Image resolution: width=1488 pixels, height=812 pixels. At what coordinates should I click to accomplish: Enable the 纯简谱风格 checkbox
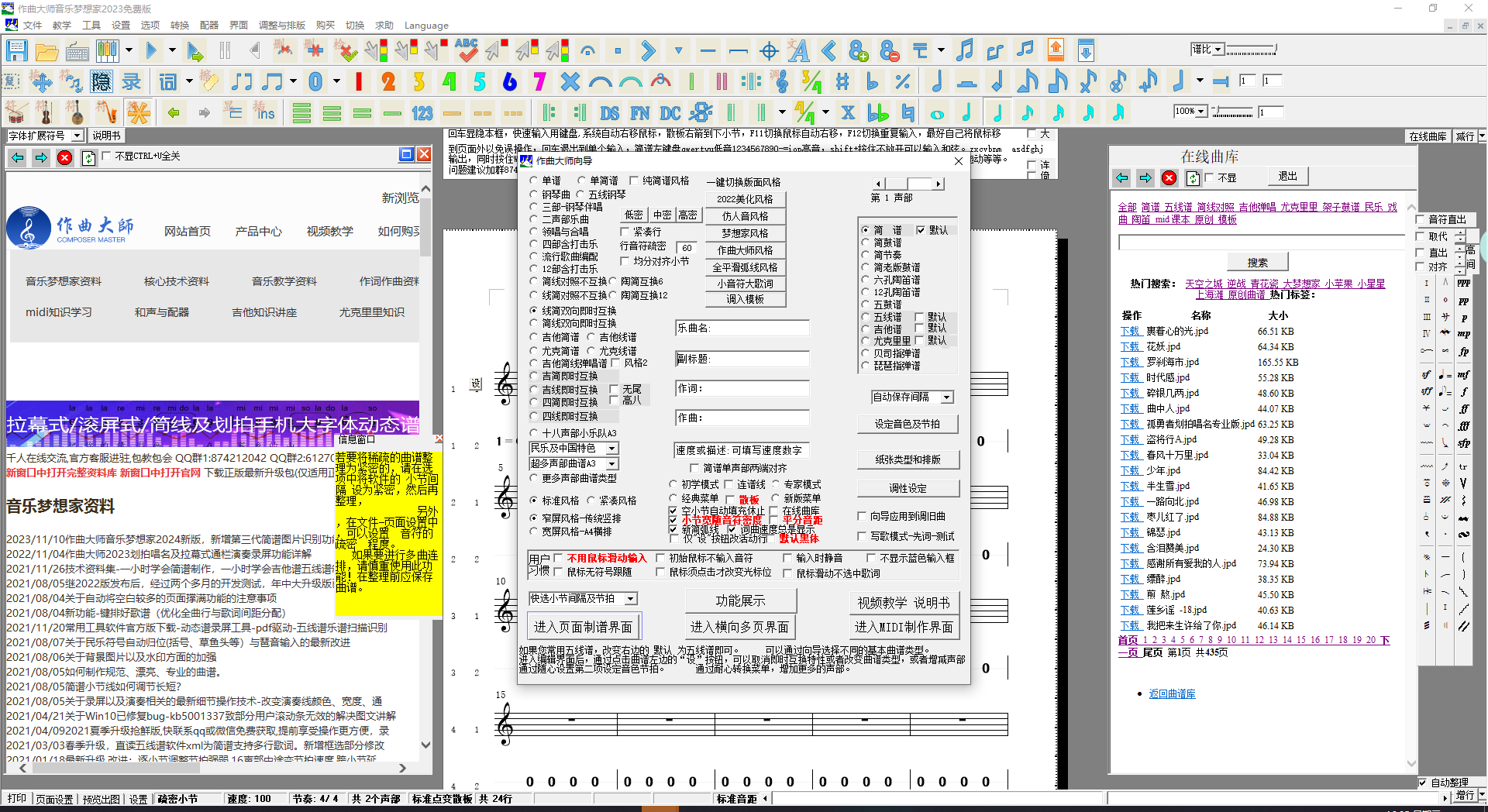[x=634, y=181]
